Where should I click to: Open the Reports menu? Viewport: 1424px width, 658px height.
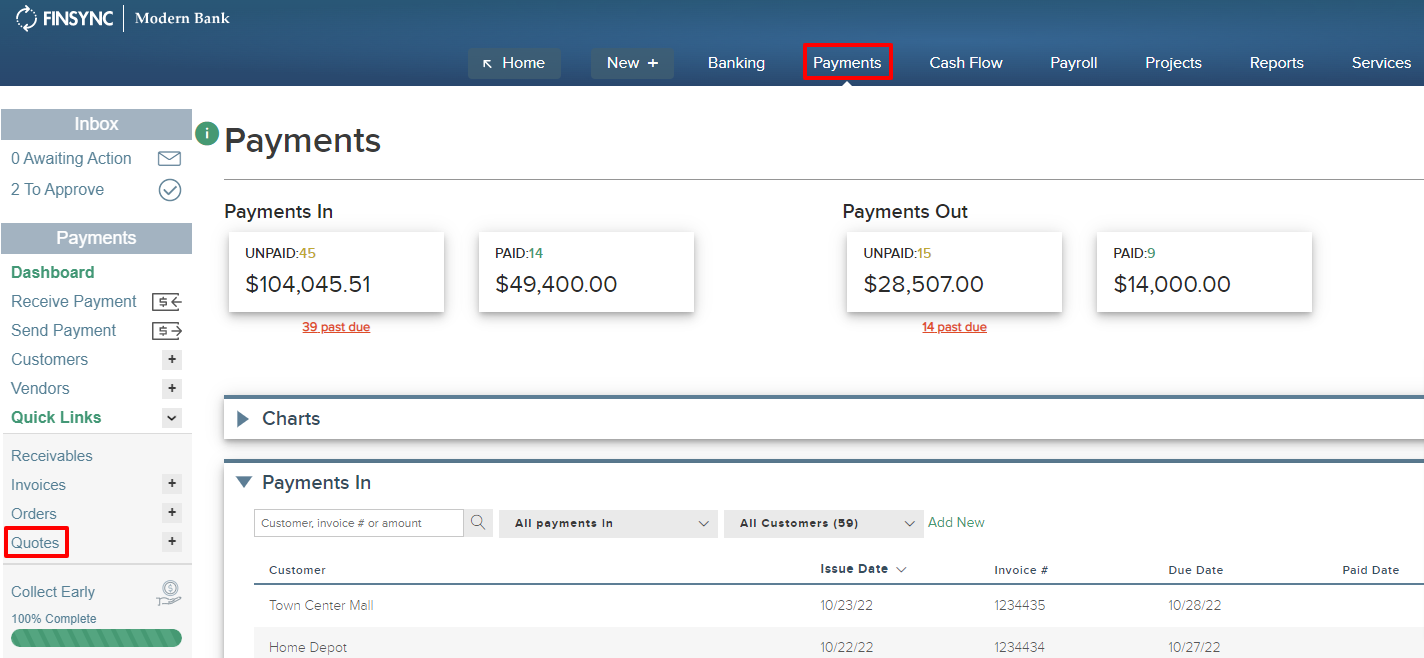click(1277, 63)
